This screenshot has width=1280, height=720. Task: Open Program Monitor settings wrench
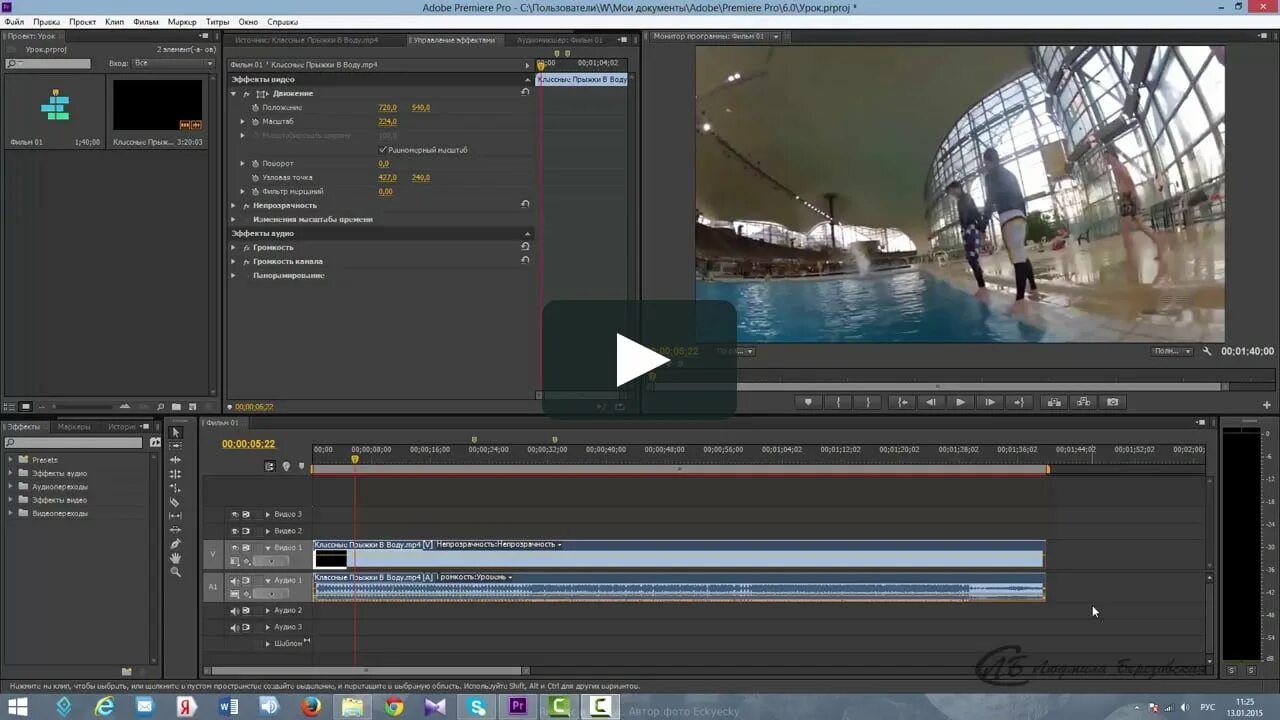click(x=1207, y=351)
